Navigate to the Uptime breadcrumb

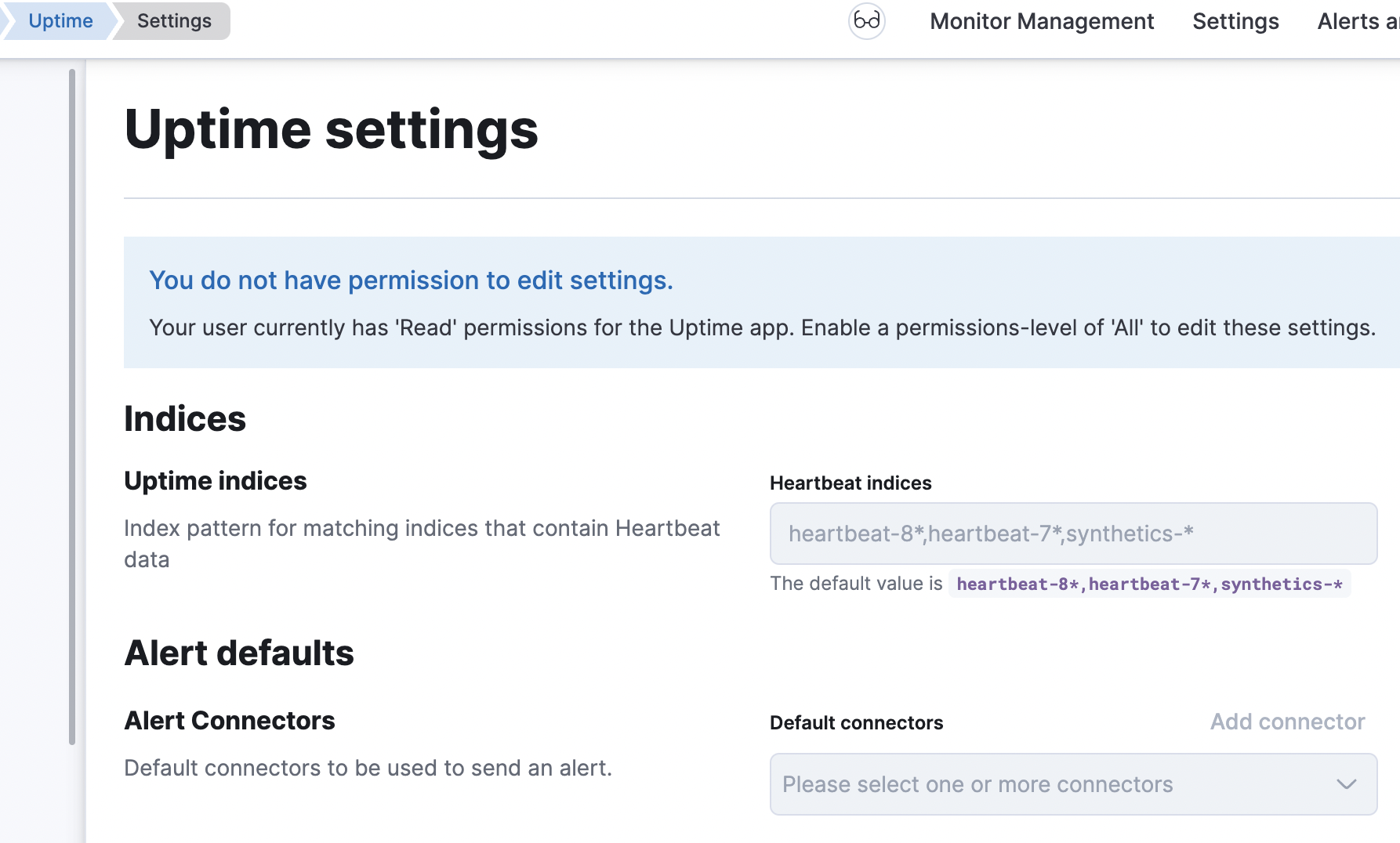[x=60, y=21]
